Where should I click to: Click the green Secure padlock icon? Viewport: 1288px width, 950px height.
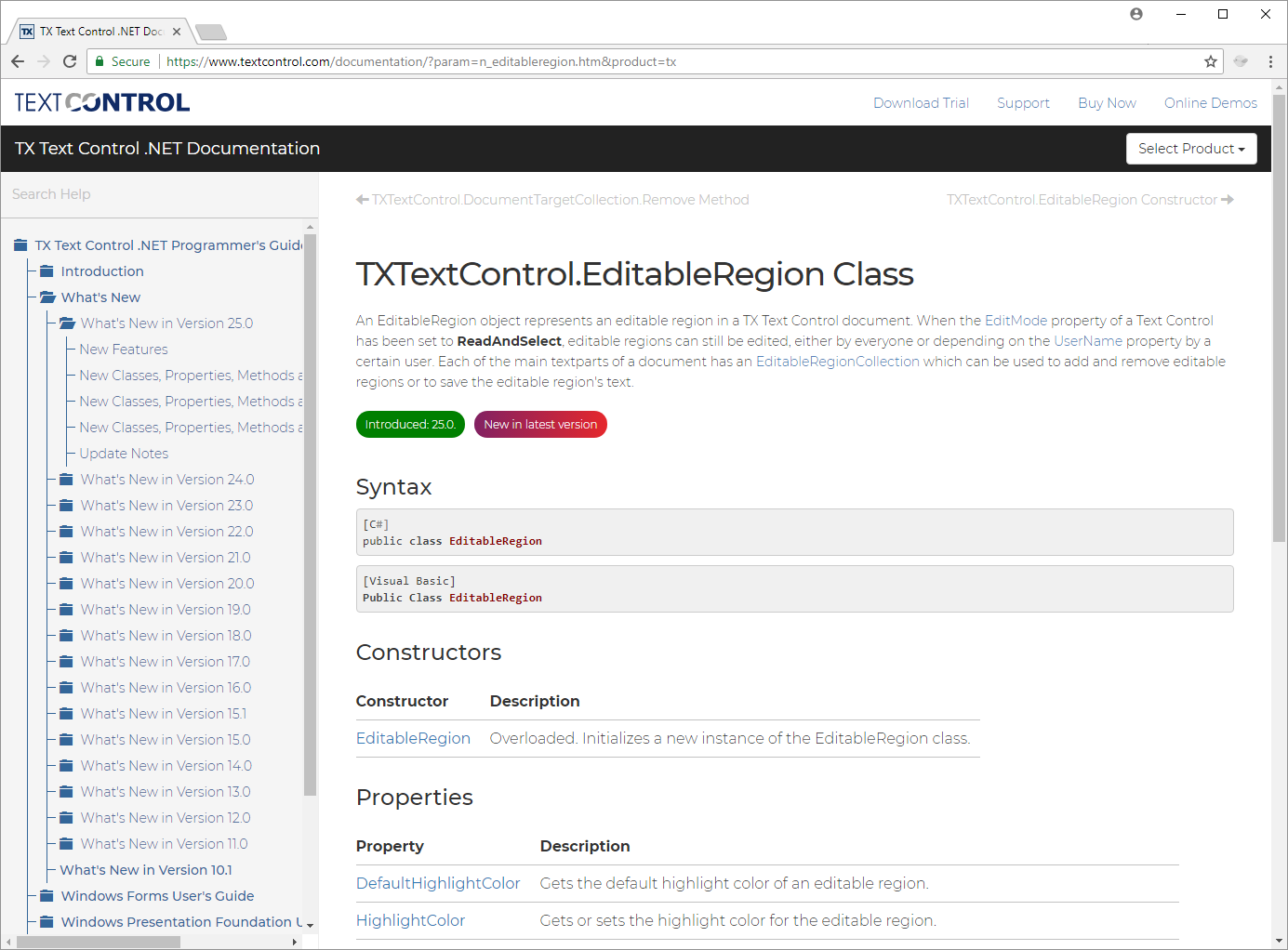point(100,61)
